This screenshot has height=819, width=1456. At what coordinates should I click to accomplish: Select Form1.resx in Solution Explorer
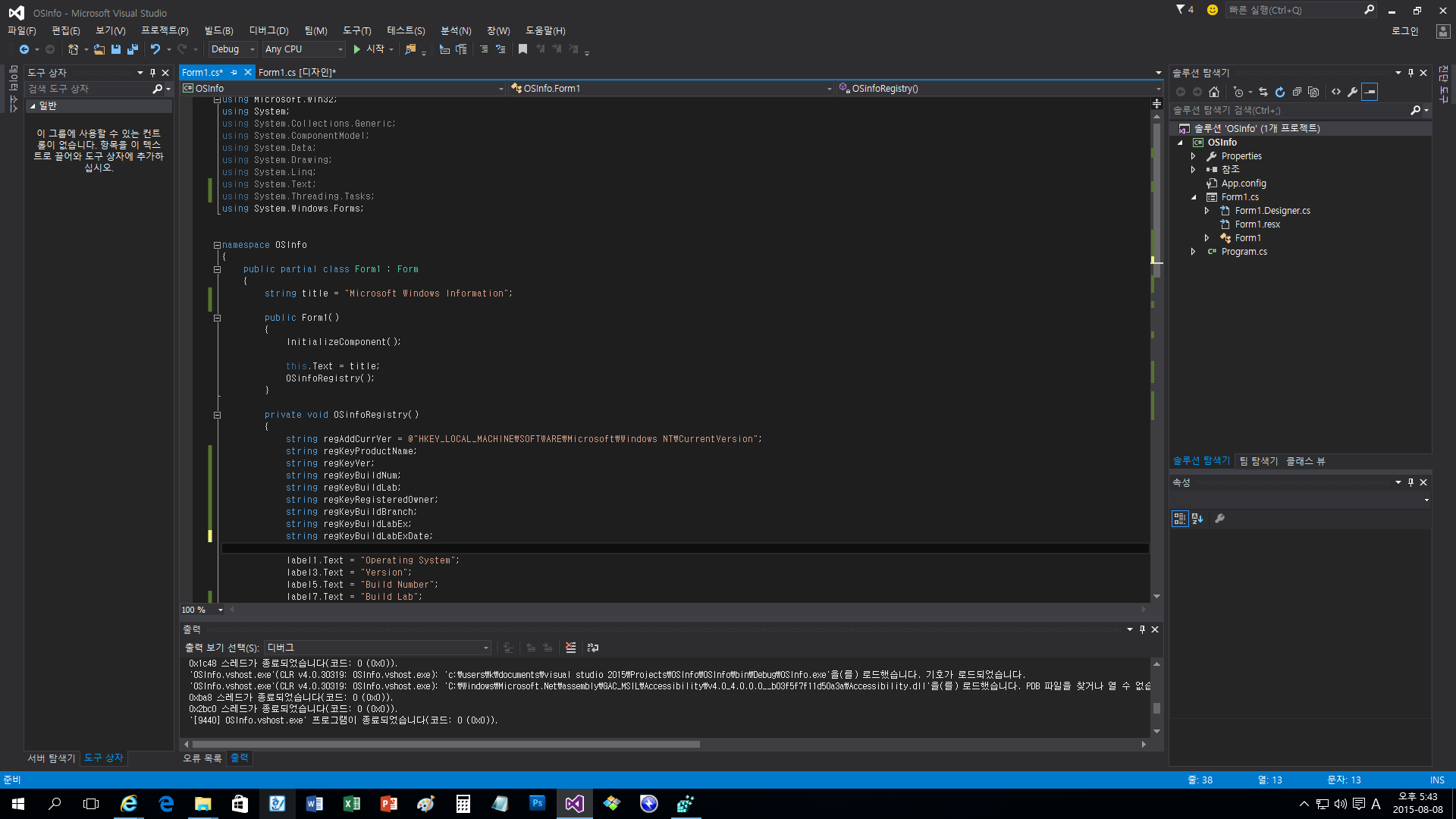[1257, 224]
